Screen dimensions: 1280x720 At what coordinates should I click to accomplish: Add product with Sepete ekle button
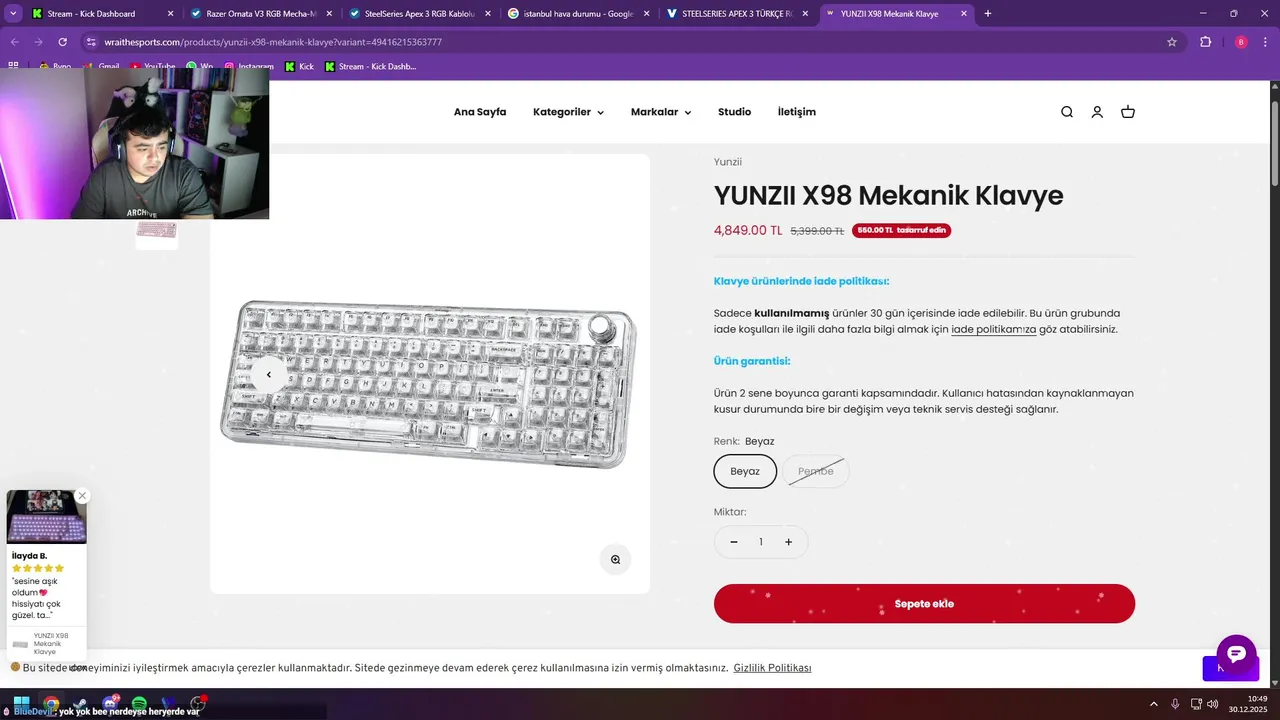924,604
